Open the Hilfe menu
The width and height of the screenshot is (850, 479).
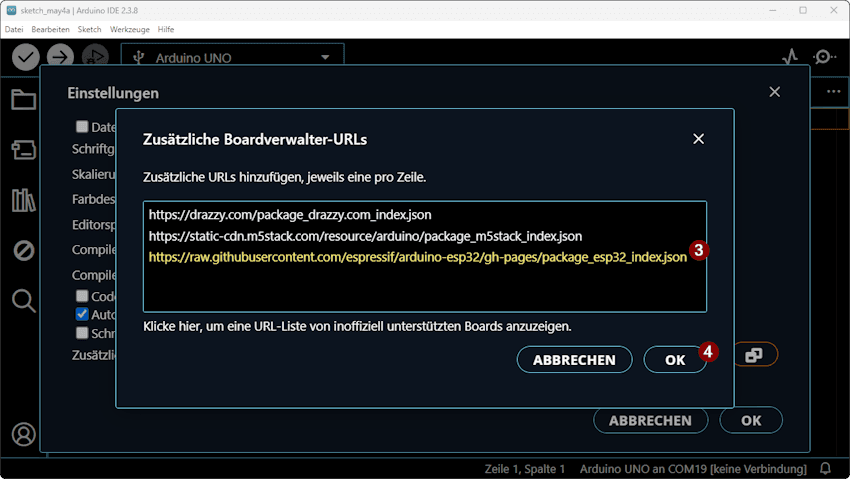(x=166, y=29)
